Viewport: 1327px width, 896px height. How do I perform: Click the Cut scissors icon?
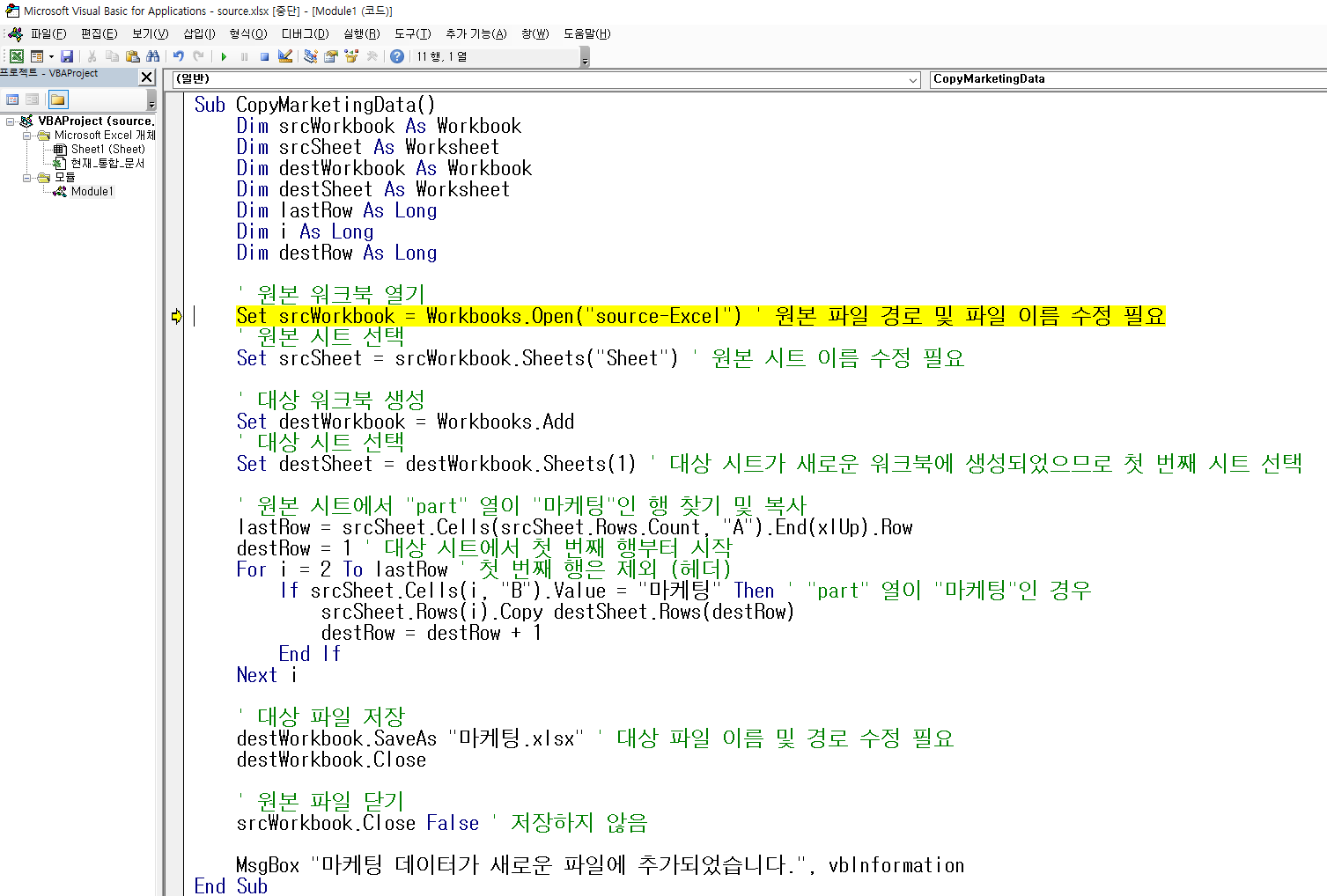92,56
